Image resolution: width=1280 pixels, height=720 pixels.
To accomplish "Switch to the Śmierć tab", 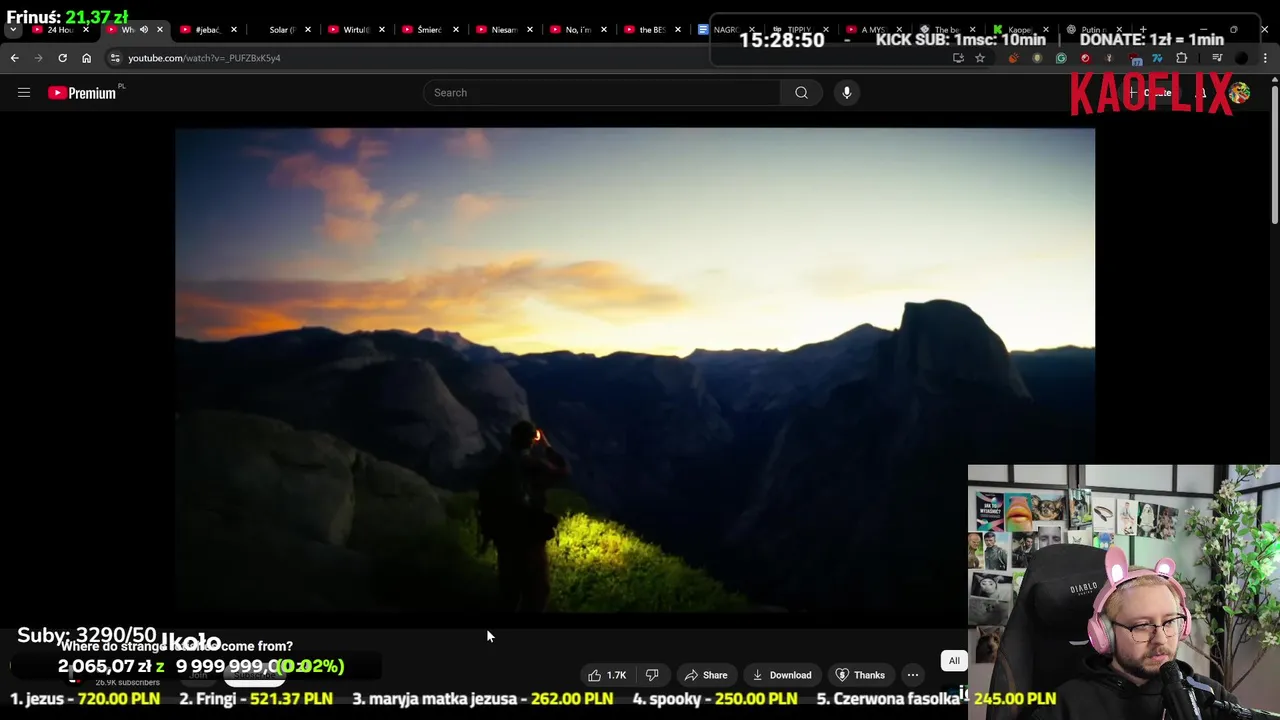I will pyautogui.click(x=429, y=30).
